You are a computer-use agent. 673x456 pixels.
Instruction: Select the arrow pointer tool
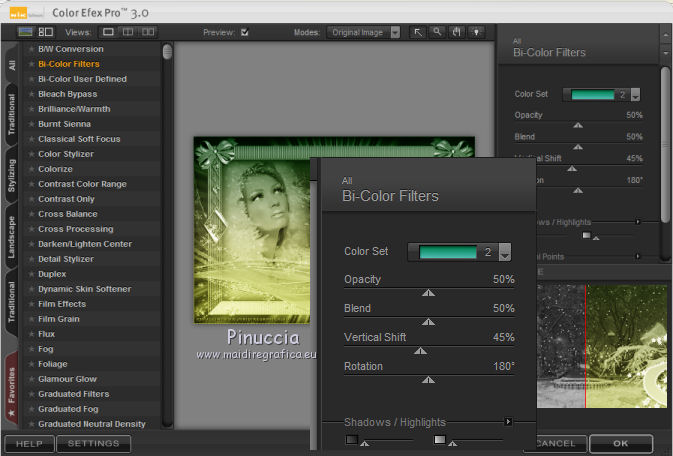click(418, 32)
